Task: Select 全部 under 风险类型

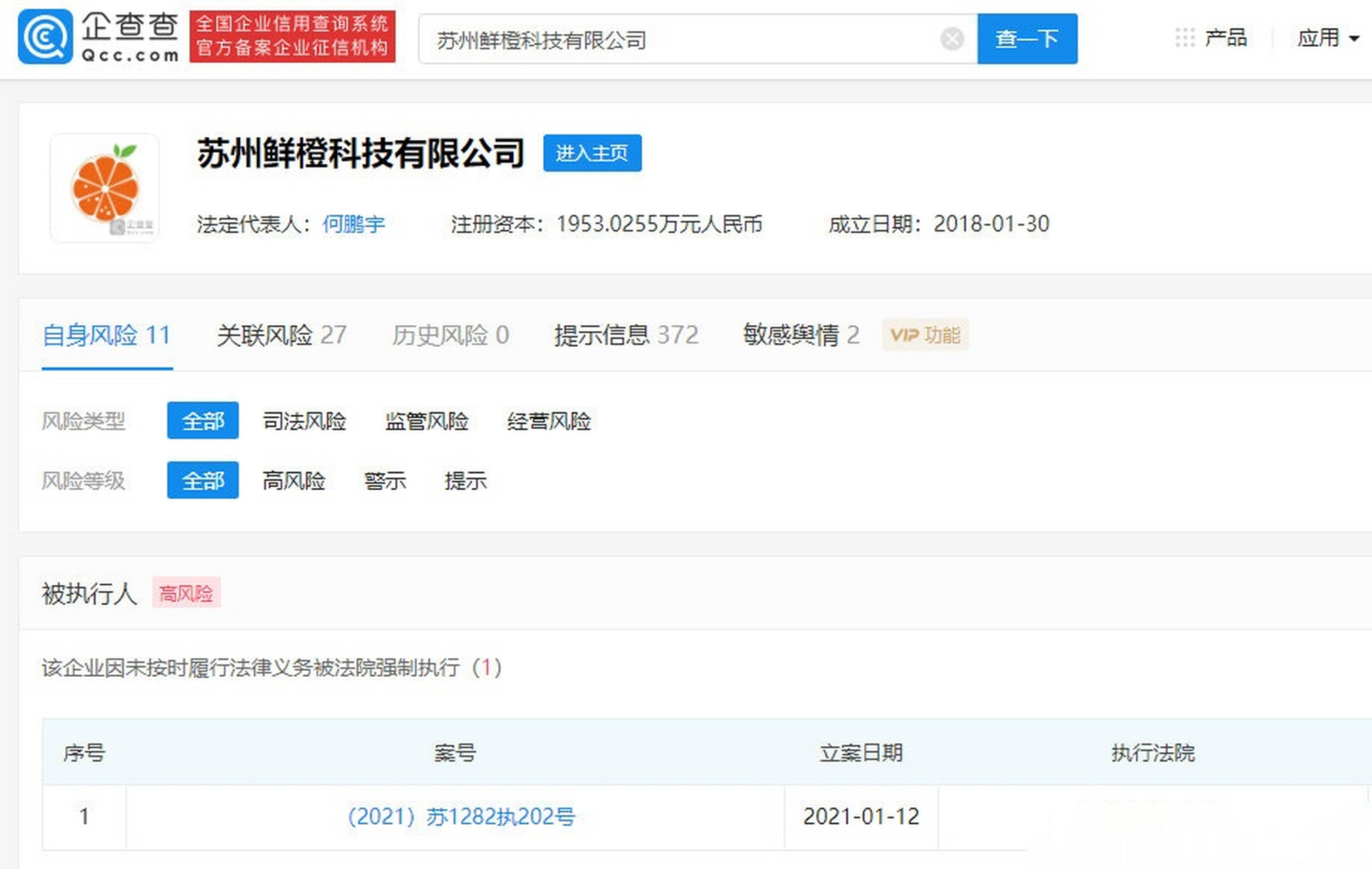Action: [x=203, y=421]
